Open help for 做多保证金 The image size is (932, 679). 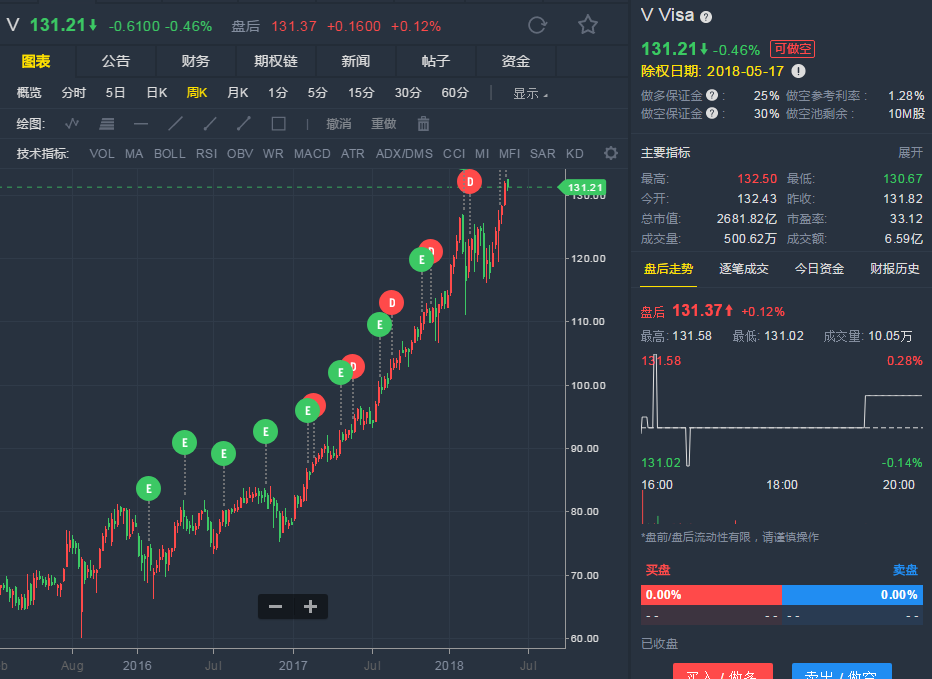coord(711,95)
